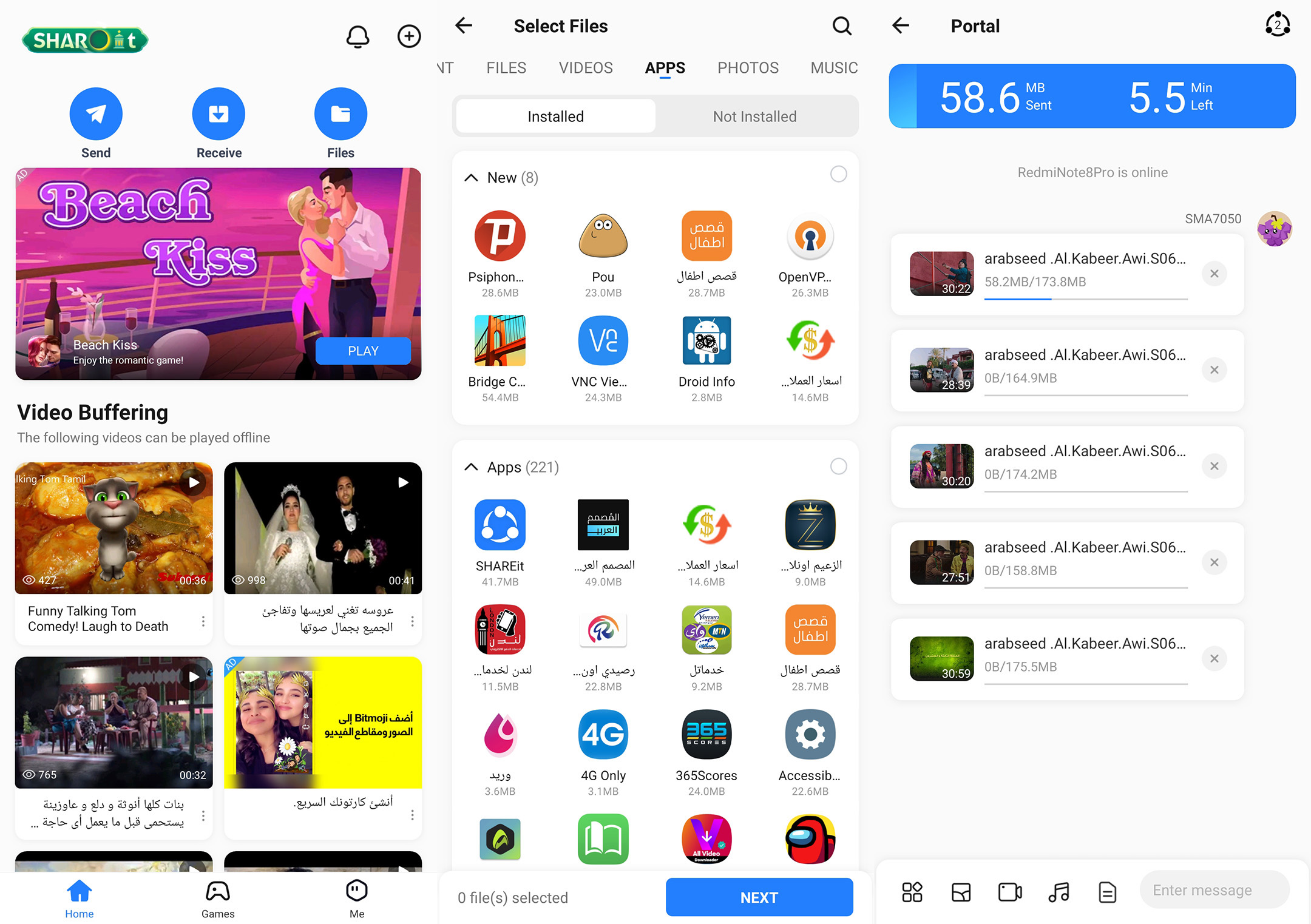Switch to the PHOTOS tab

tap(747, 67)
